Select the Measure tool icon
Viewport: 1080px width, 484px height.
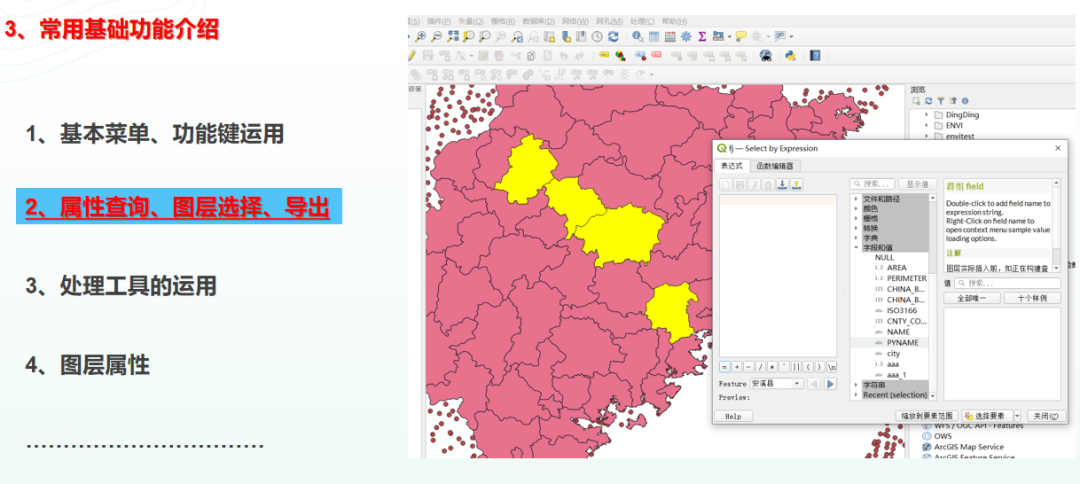point(718,36)
